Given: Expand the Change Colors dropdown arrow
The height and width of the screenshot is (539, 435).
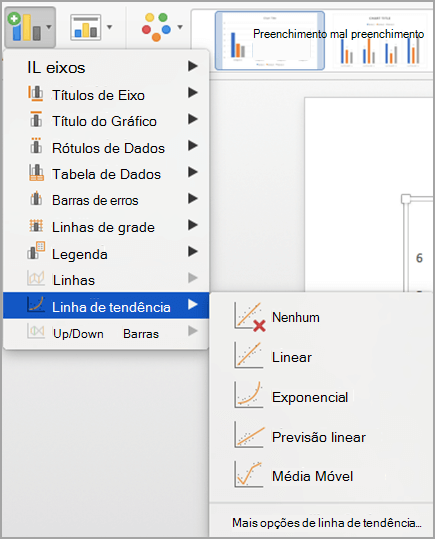Looking at the screenshot, I should 180,27.
